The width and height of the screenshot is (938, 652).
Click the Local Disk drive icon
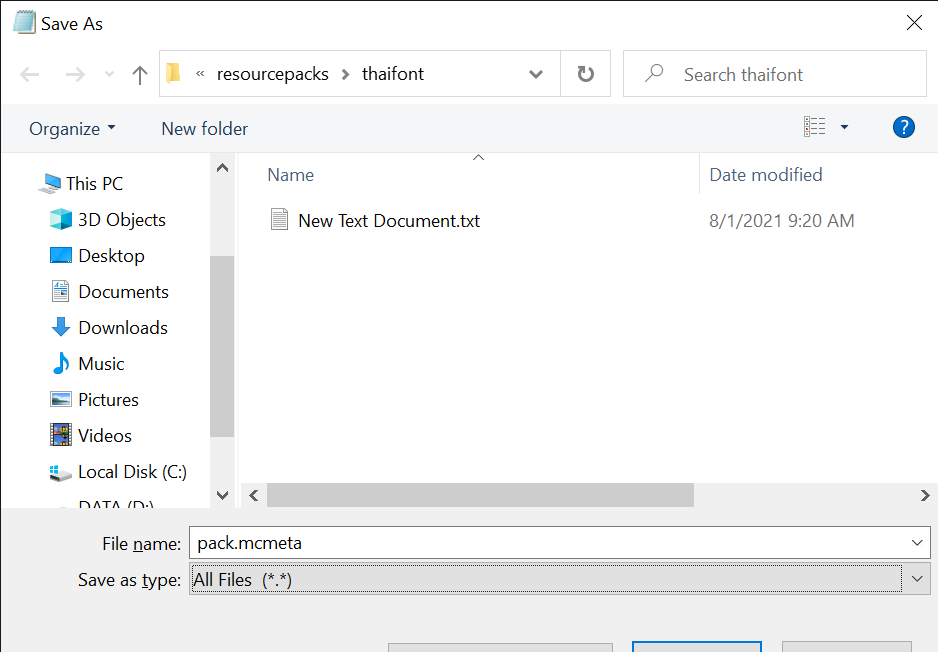click(x=60, y=473)
